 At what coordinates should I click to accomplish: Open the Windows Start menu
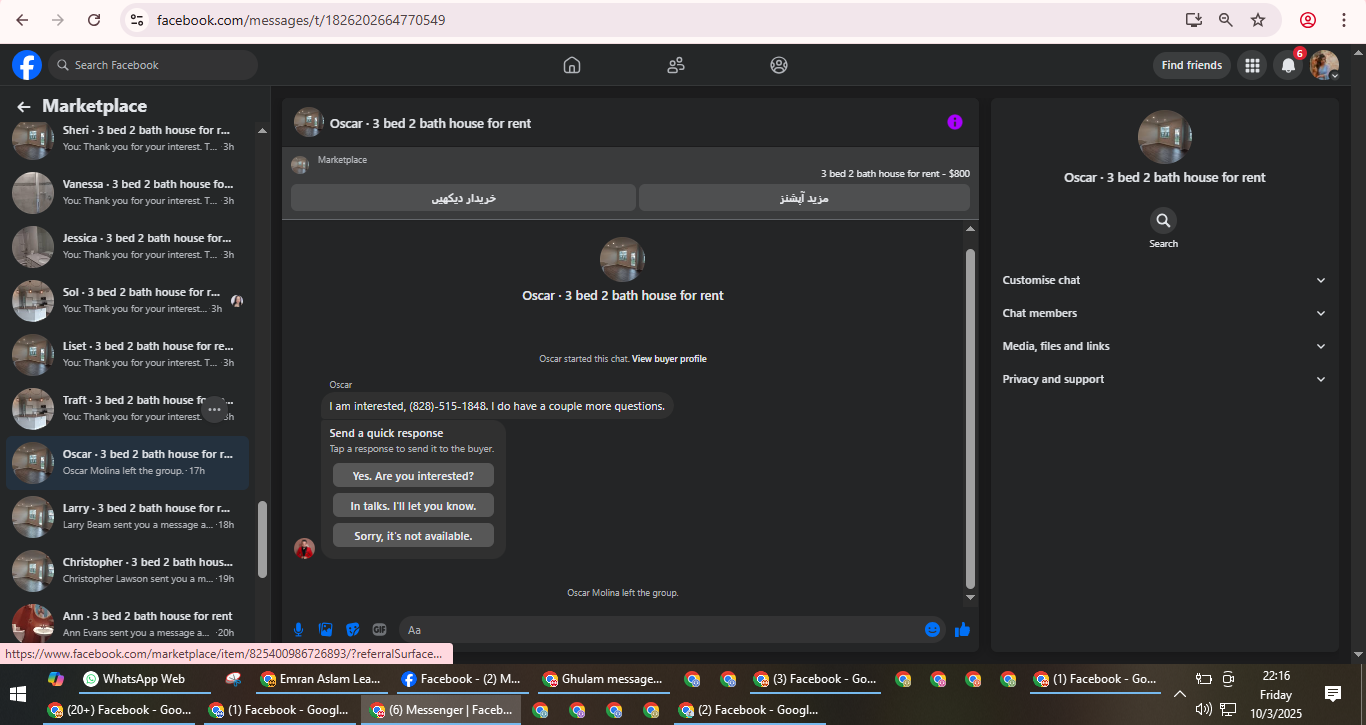click(x=18, y=694)
